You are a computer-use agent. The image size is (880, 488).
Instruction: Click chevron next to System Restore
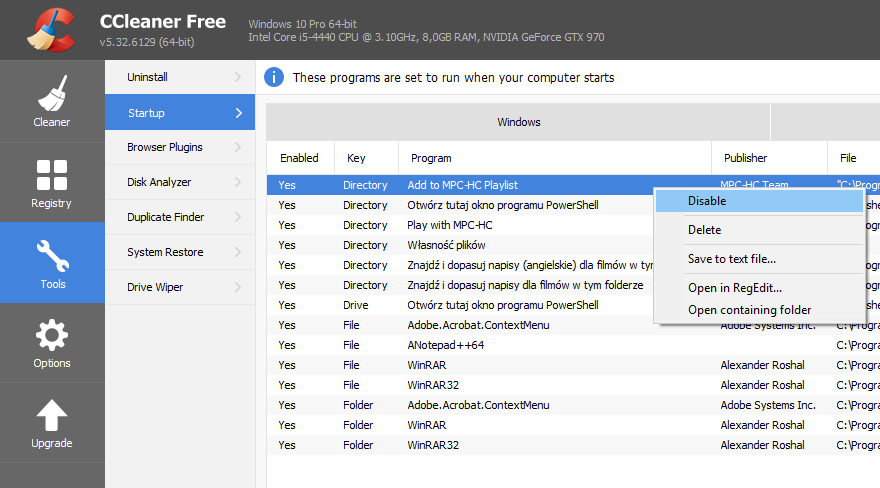(x=238, y=252)
